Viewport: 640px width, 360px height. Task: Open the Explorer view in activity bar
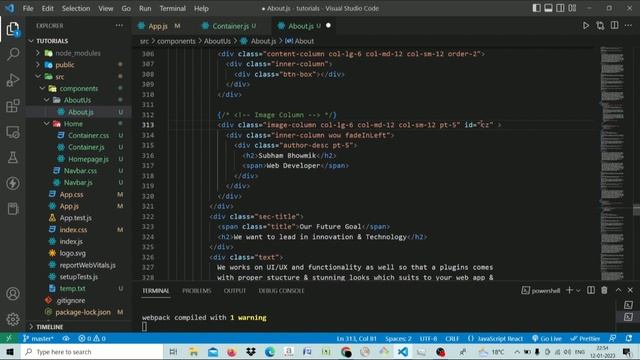(x=13, y=29)
